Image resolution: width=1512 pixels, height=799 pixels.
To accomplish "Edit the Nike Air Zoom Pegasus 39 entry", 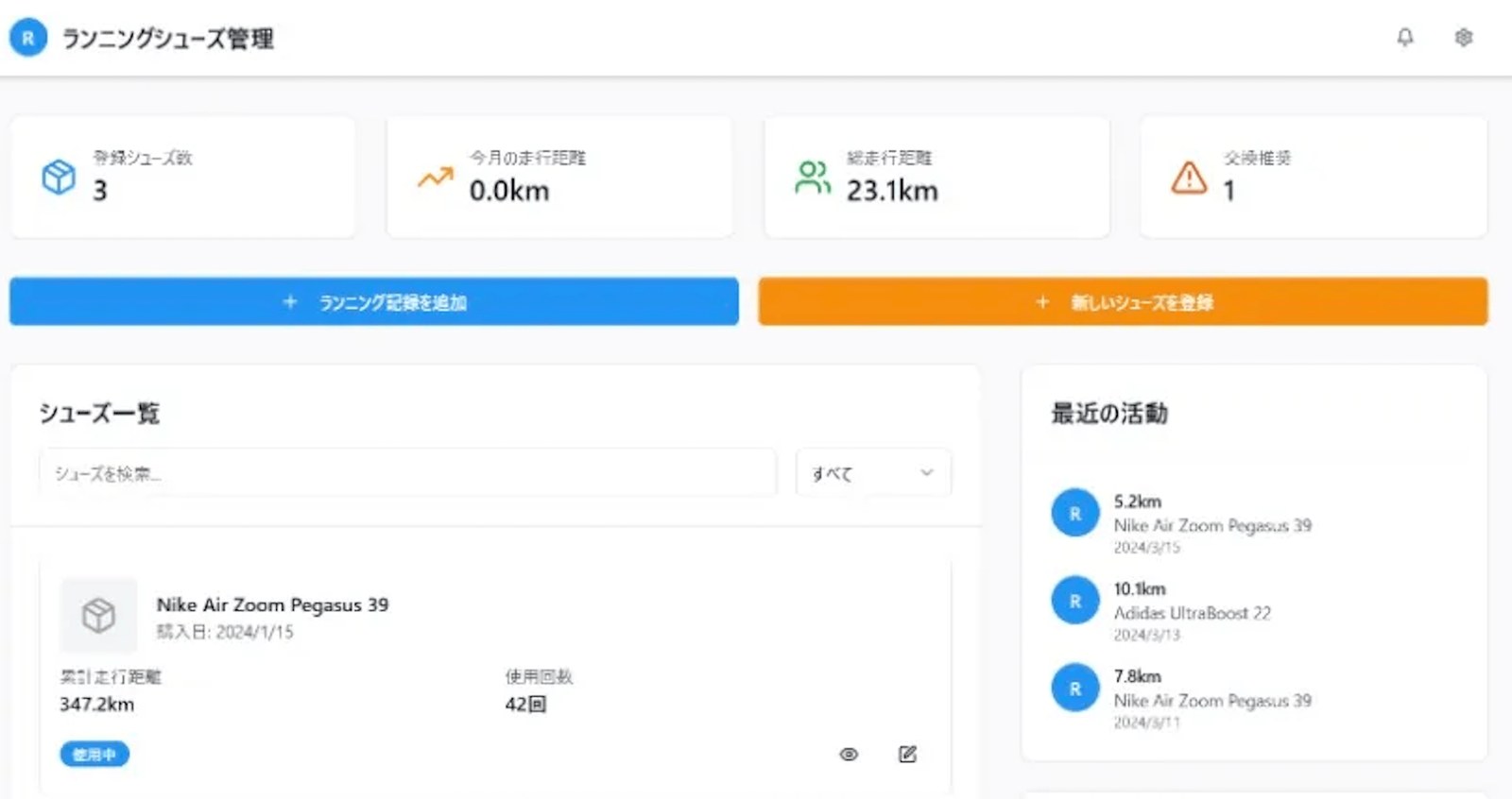I will (907, 754).
